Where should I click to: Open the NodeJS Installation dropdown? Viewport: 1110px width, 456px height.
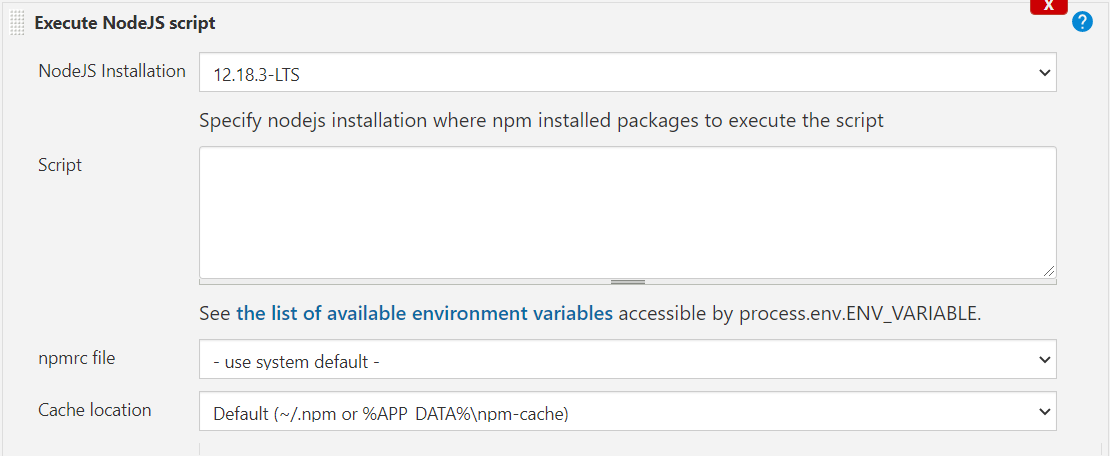coord(627,72)
